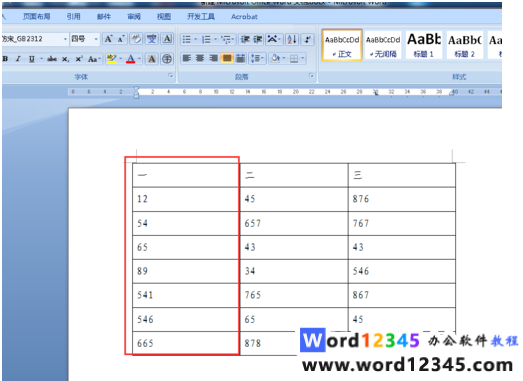This screenshot has height=381, width=523.
Task: Switch to the 引用 tab
Action: (73, 17)
